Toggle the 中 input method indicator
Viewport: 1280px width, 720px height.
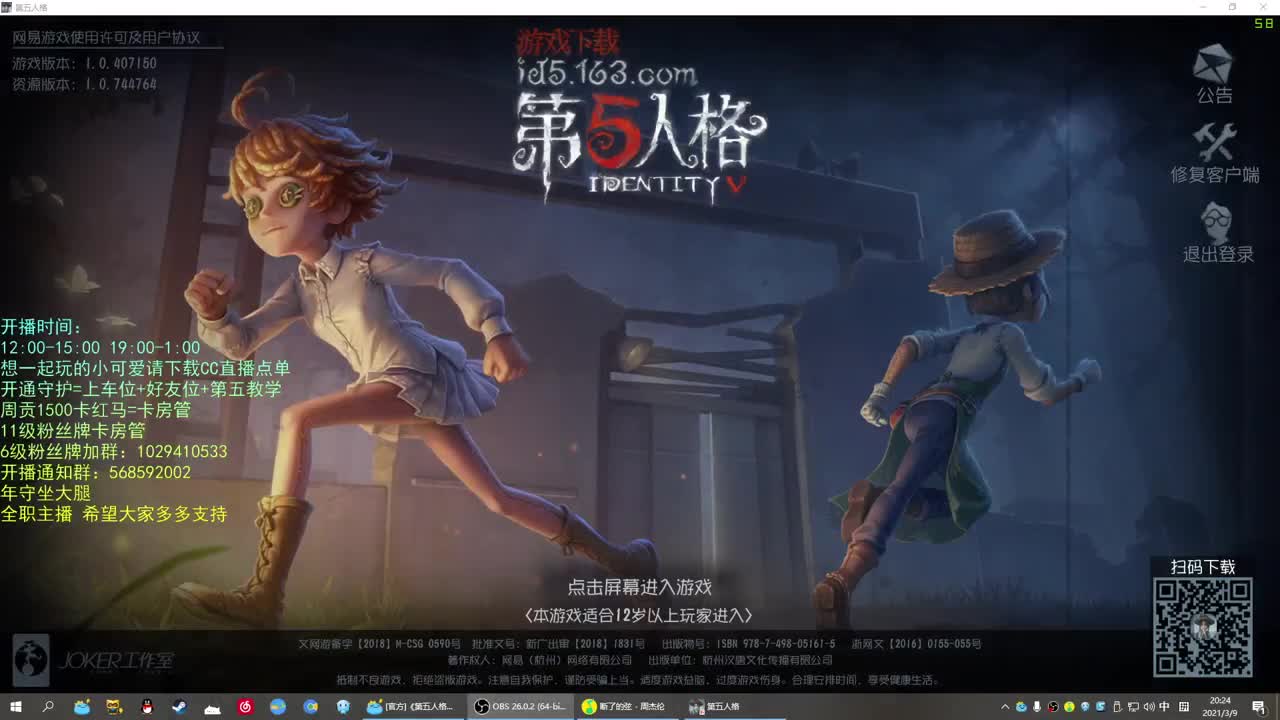pyautogui.click(x=1164, y=707)
